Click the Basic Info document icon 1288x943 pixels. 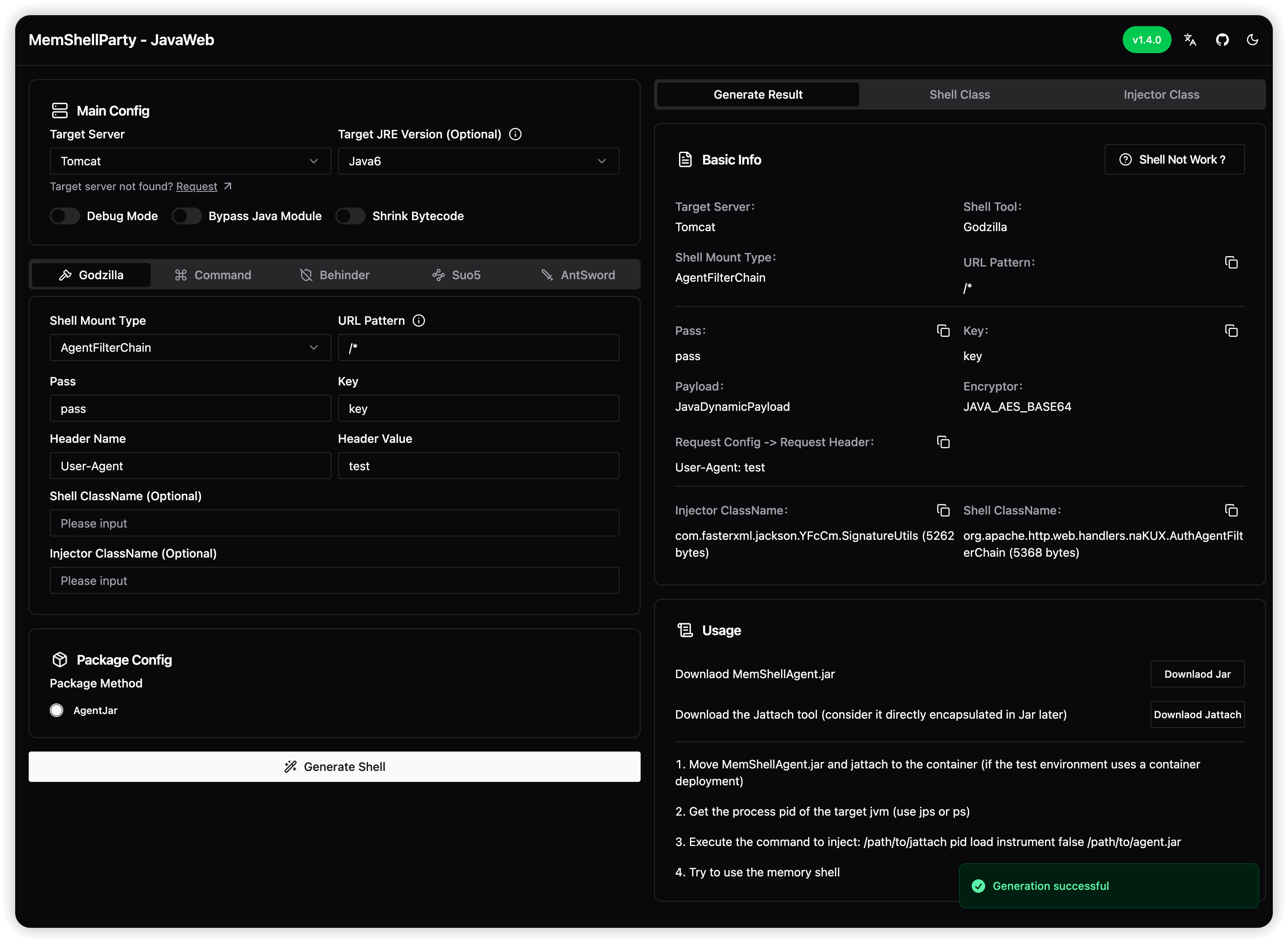click(685, 160)
